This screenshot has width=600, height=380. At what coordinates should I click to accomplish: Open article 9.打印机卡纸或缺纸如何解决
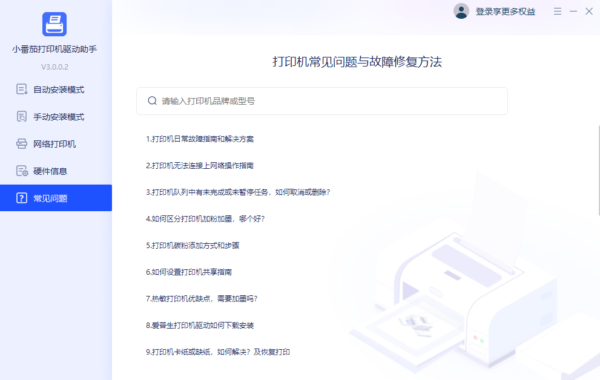pos(218,352)
